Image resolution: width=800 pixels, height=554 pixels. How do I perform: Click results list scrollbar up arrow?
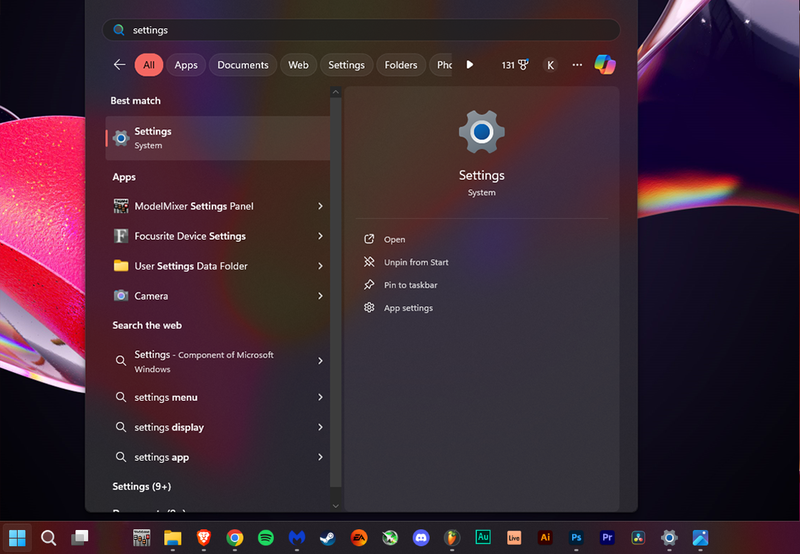tap(335, 92)
